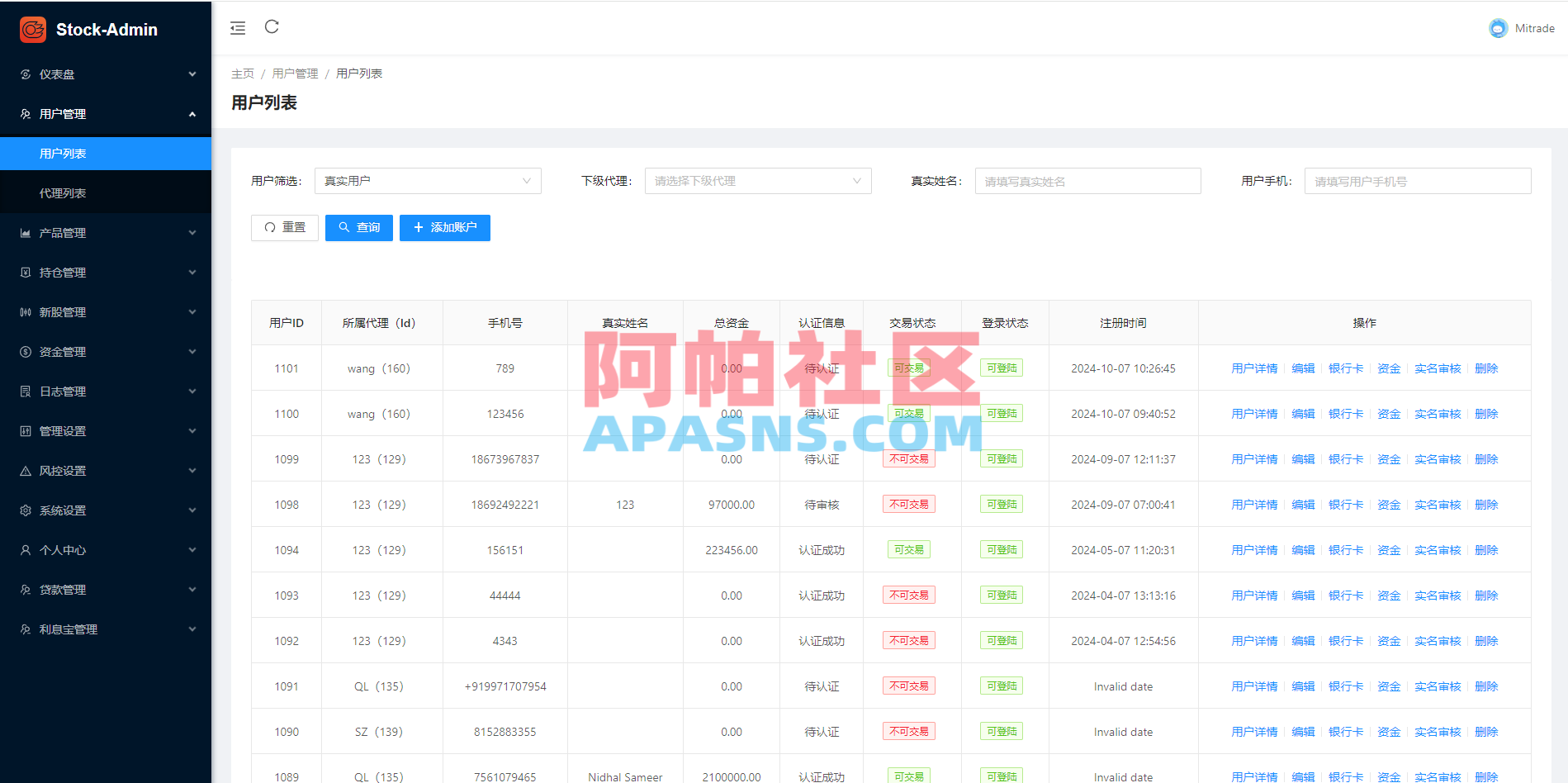Screen dimensions: 1568x783
Task: Toggle 不可交易 status for user 1098
Action: (908, 503)
